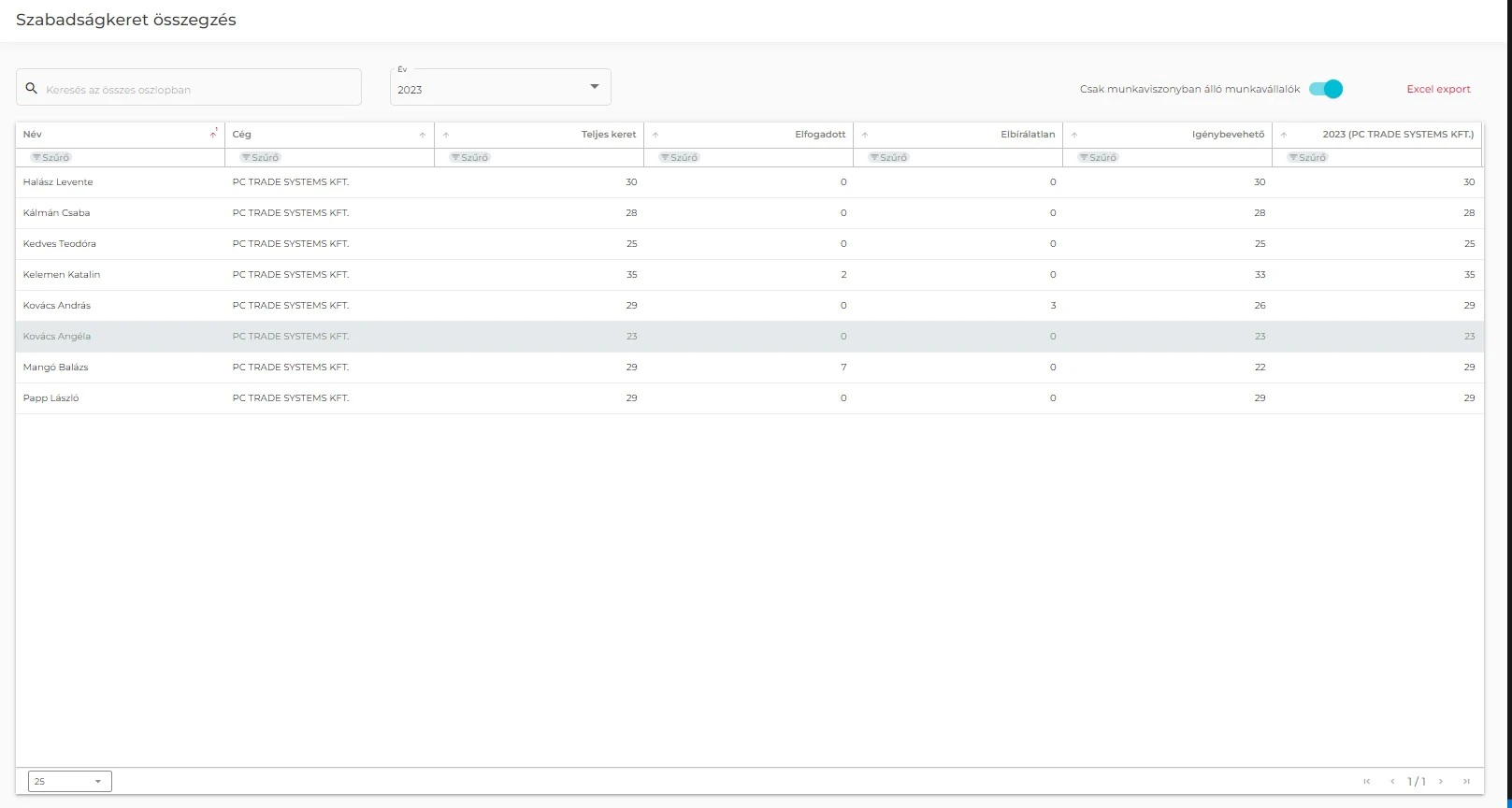Click the search magnifier icon

coord(31,88)
